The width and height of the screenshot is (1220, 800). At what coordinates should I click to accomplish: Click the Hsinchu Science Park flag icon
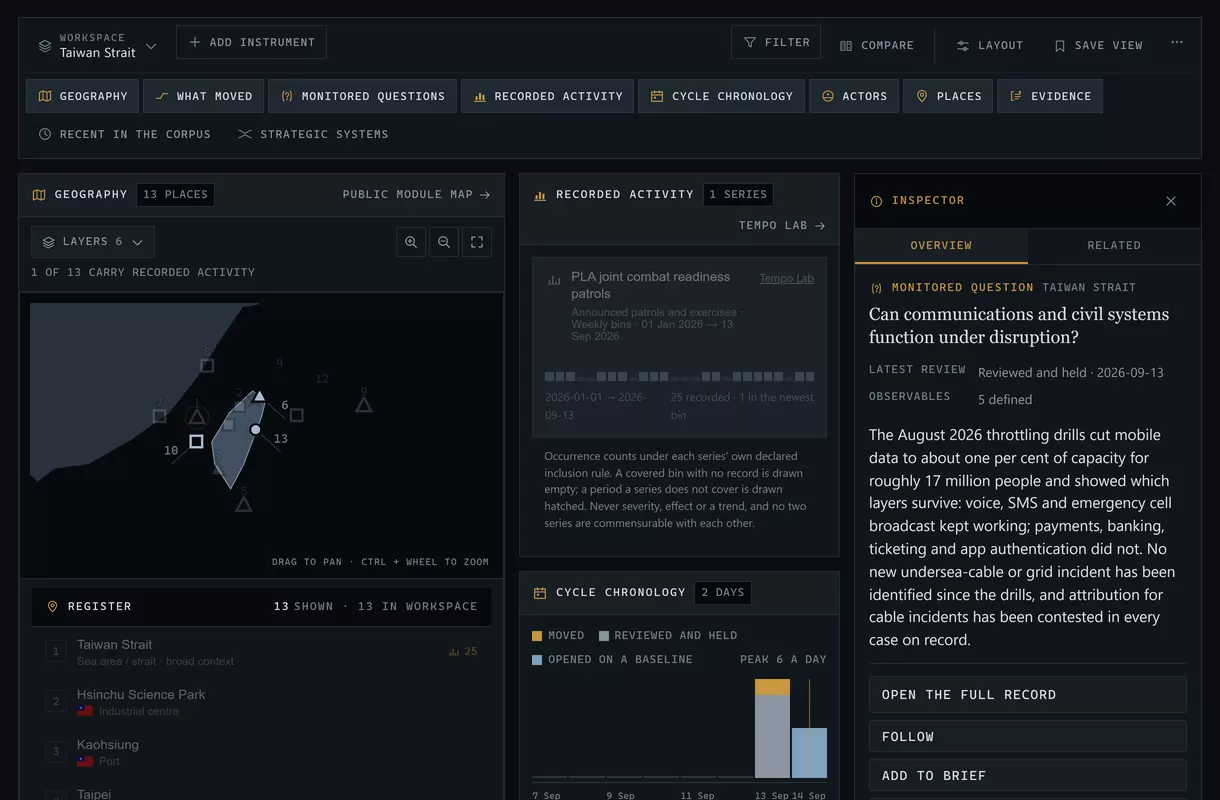click(x=85, y=711)
